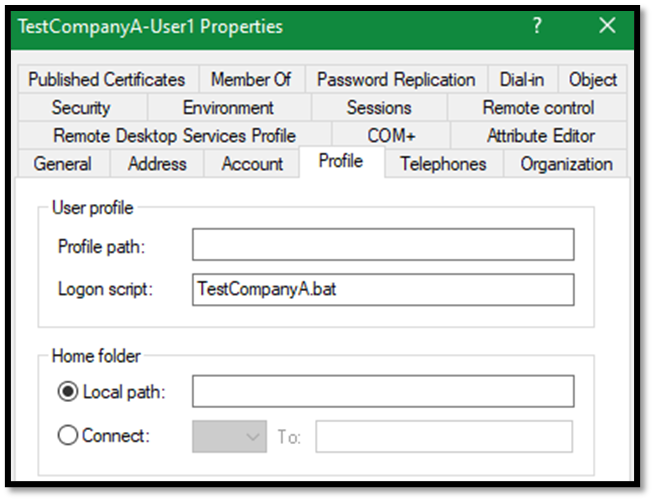Select the Local path radio button
The width and height of the screenshot is (653, 500).
tap(68, 392)
